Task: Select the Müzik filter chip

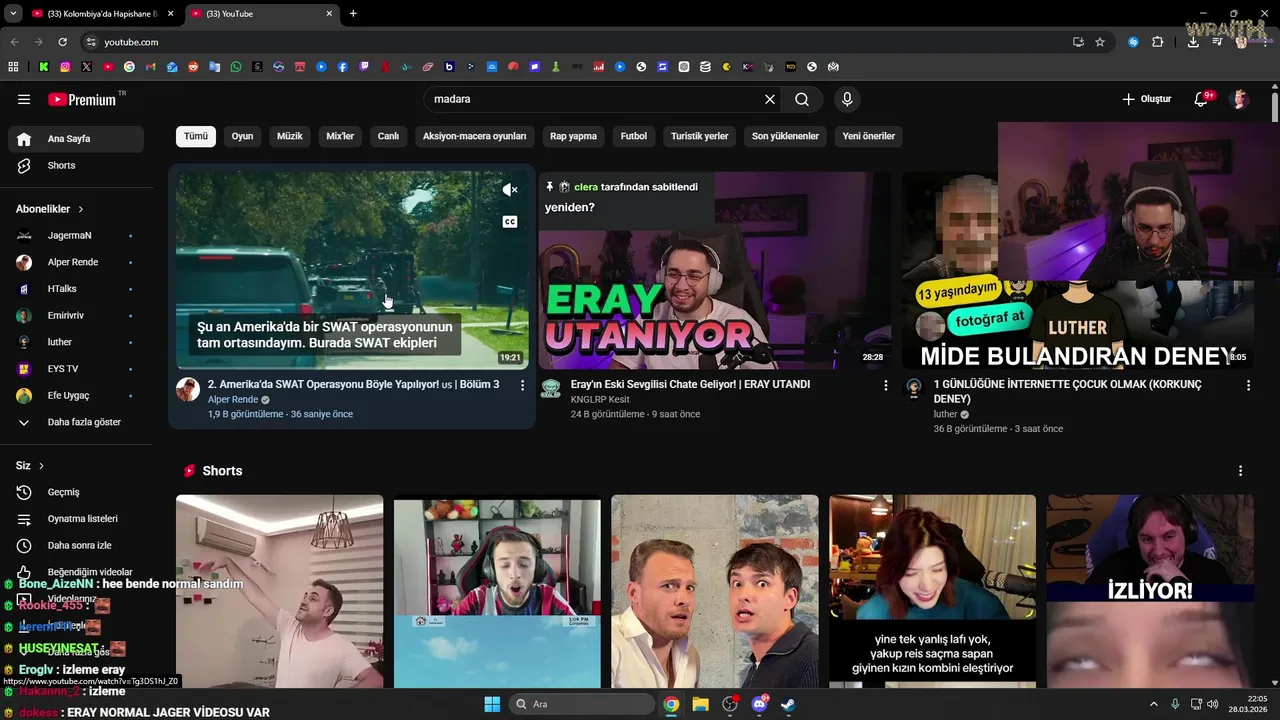Action: (289, 136)
